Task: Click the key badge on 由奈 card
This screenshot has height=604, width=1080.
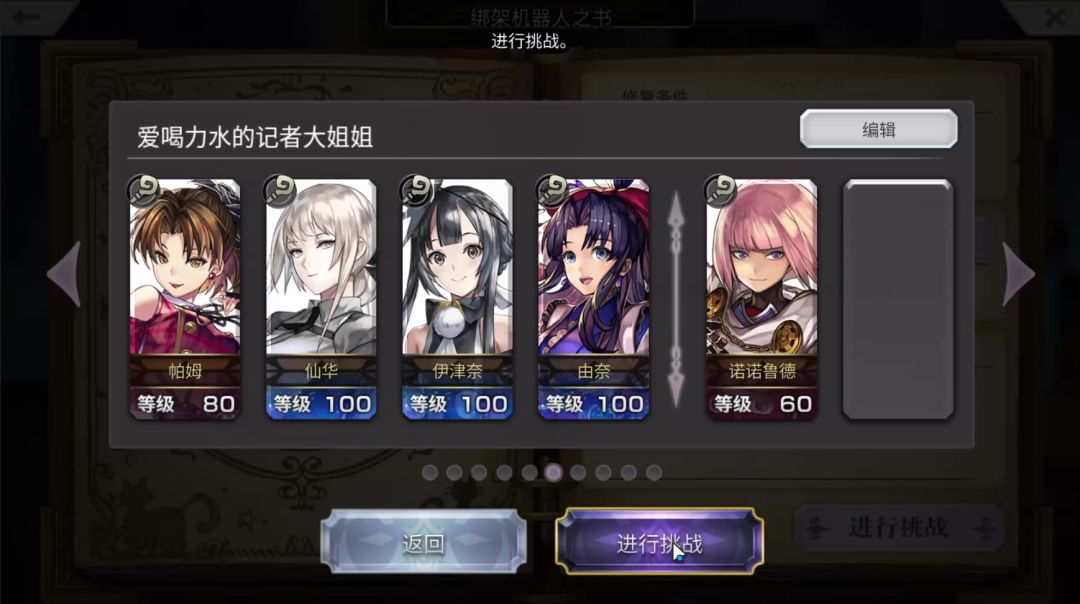Action: [x=552, y=191]
